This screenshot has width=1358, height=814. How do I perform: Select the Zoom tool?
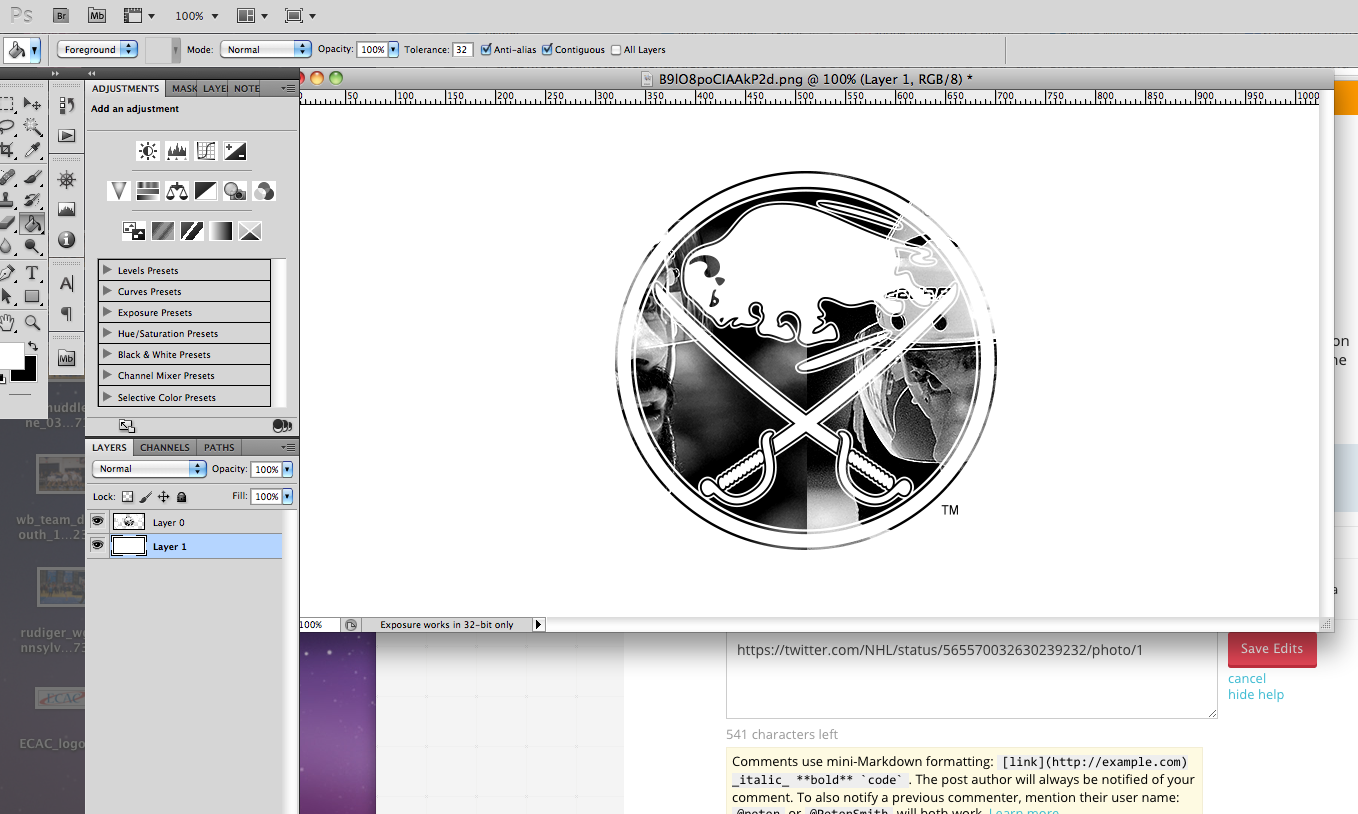tap(33, 323)
